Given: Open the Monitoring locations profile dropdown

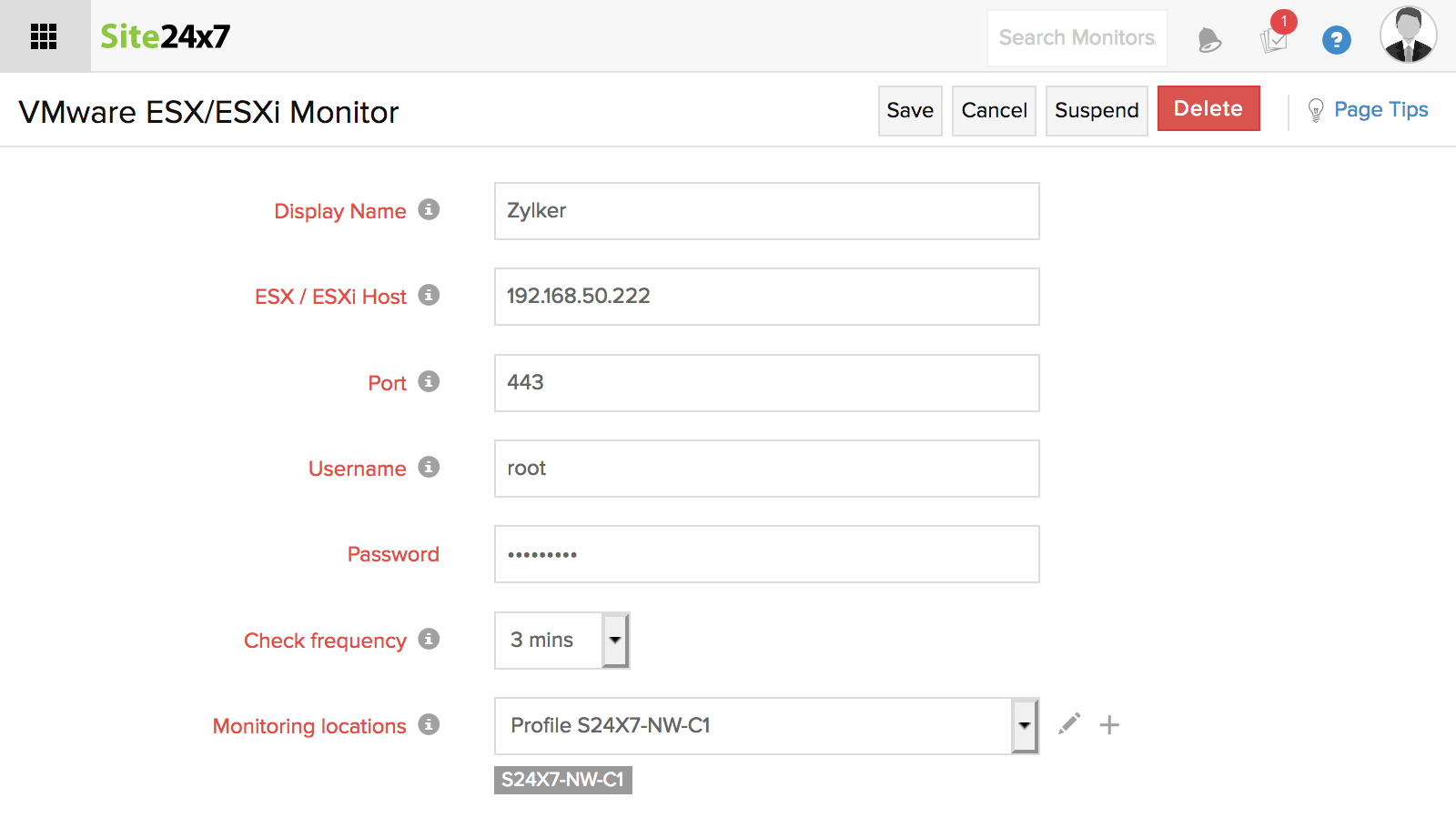Looking at the screenshot, I should [1025, 726].
